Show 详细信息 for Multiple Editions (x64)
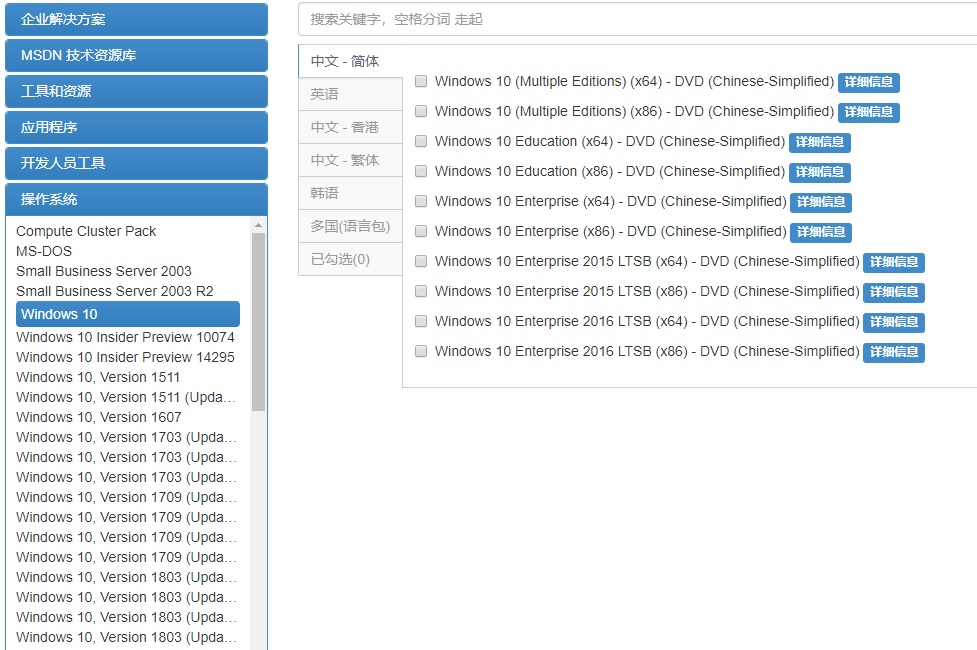977x650 pixels. coord(869,82)
